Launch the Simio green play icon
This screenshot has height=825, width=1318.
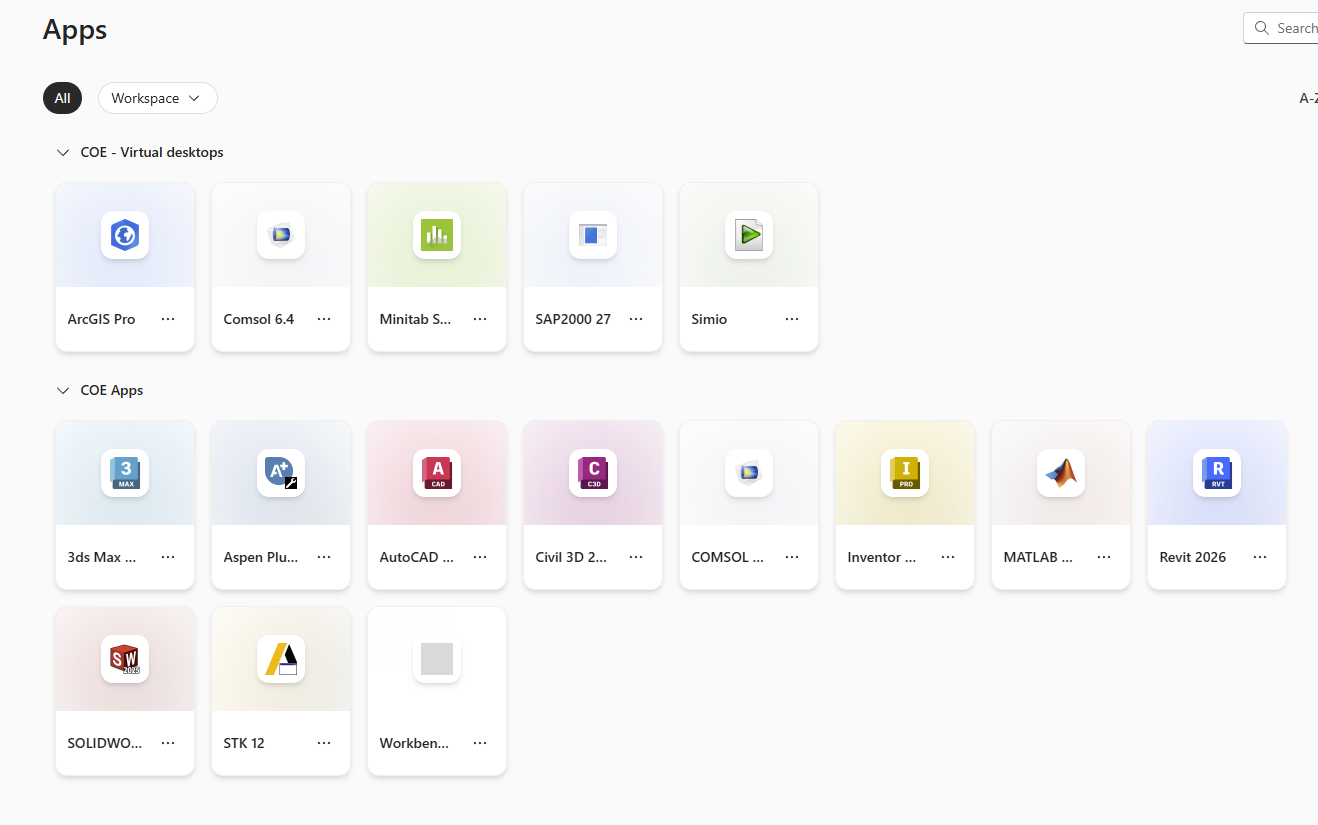(x=749, y=235)
